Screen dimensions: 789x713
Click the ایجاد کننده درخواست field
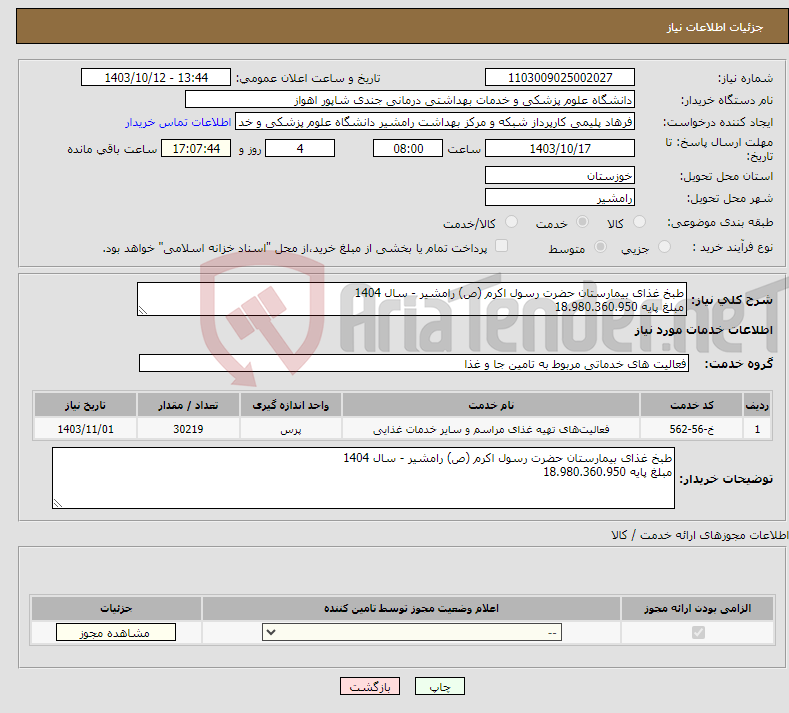(435, 122)
